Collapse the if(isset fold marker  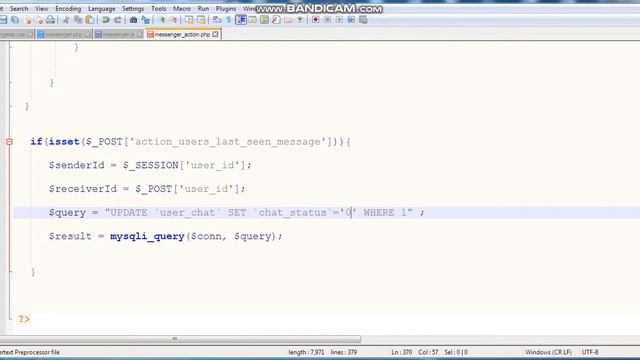(x=9, y=142)
